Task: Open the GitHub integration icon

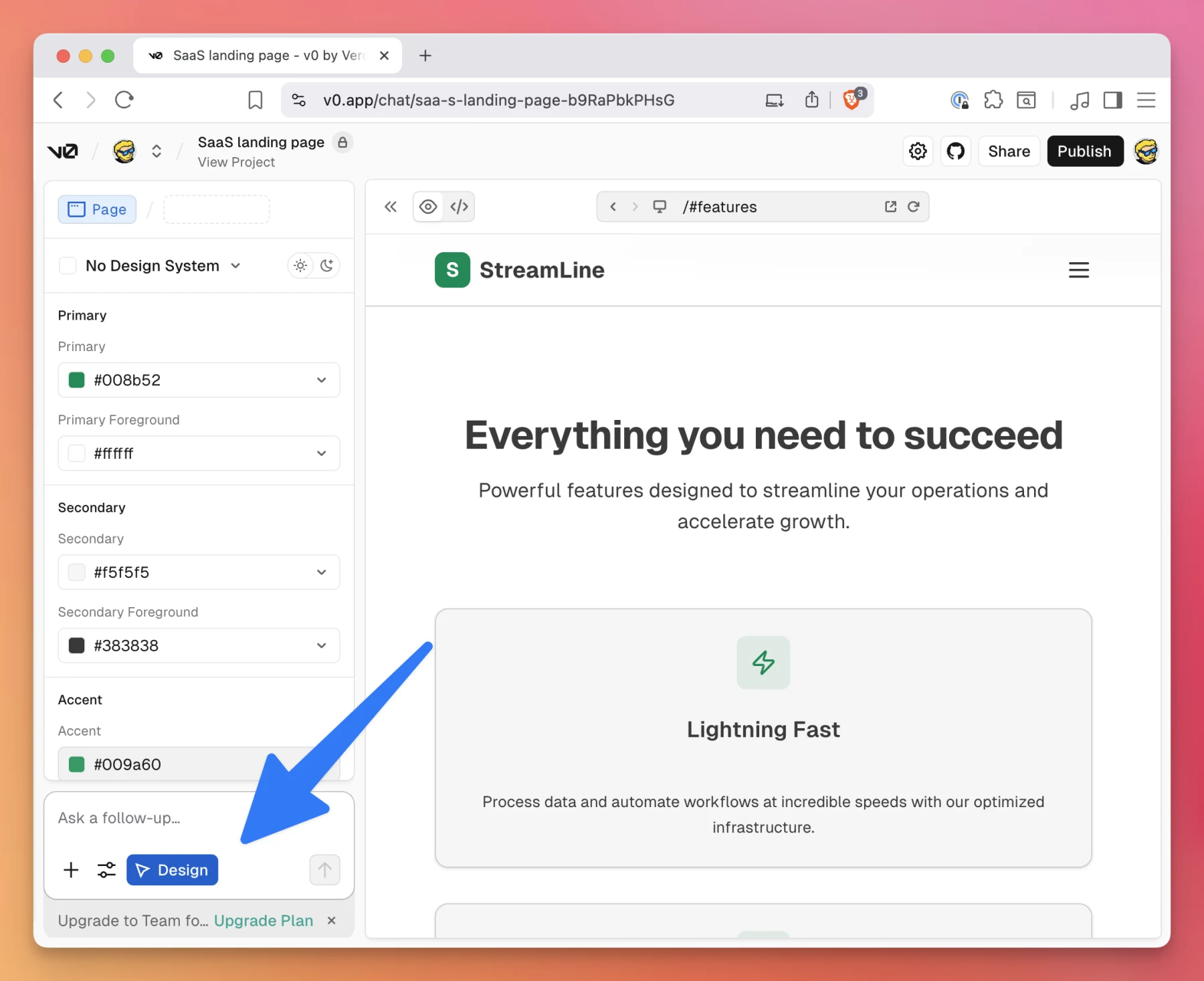Action: [956, 151]
